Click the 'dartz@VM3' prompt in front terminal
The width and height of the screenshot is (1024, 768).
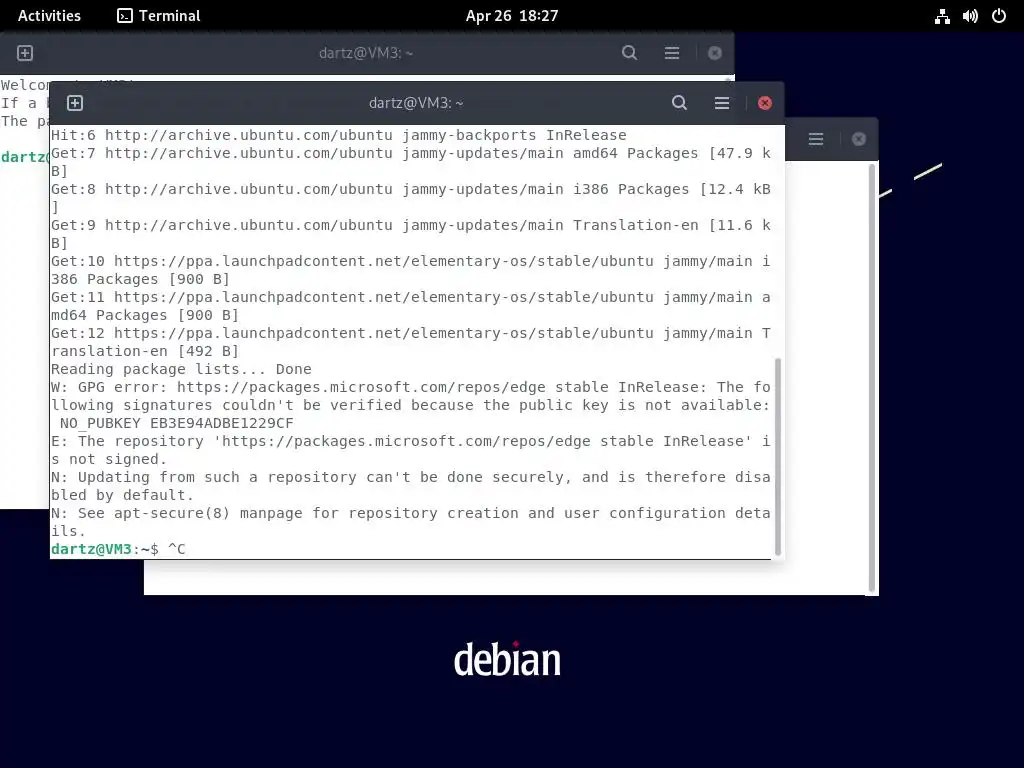(91, 549)
